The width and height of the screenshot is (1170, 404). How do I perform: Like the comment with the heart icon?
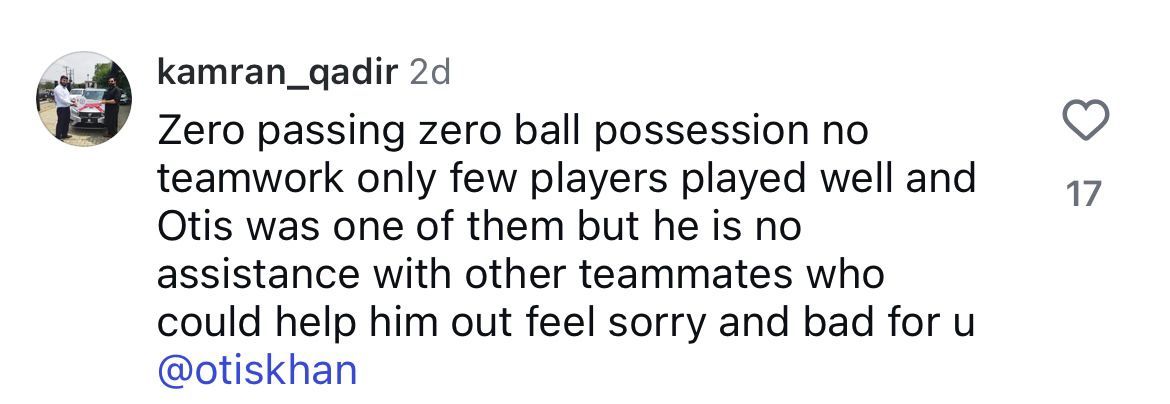pos(1084,123)
